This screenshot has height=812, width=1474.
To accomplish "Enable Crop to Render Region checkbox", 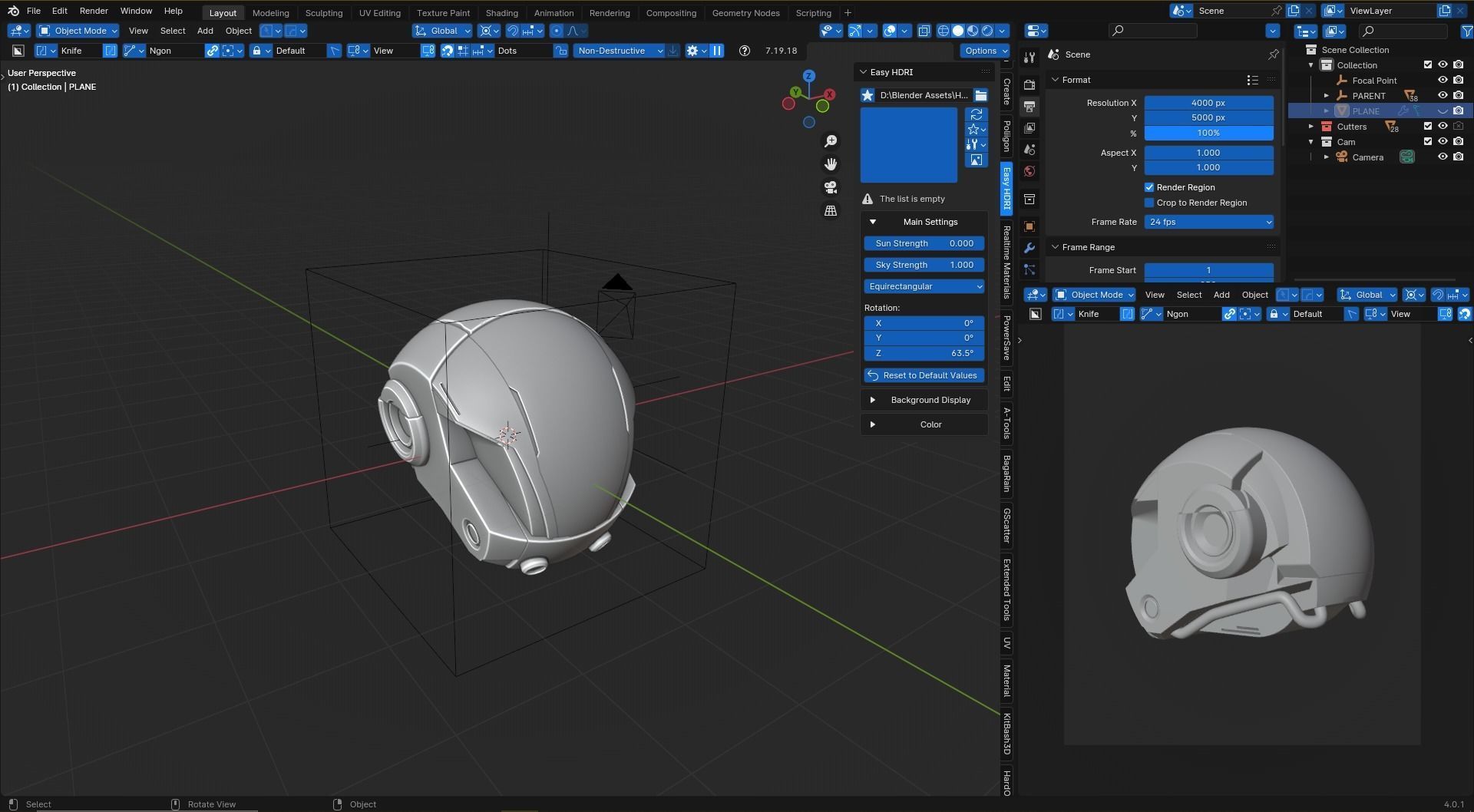I will pos(1149,203).
